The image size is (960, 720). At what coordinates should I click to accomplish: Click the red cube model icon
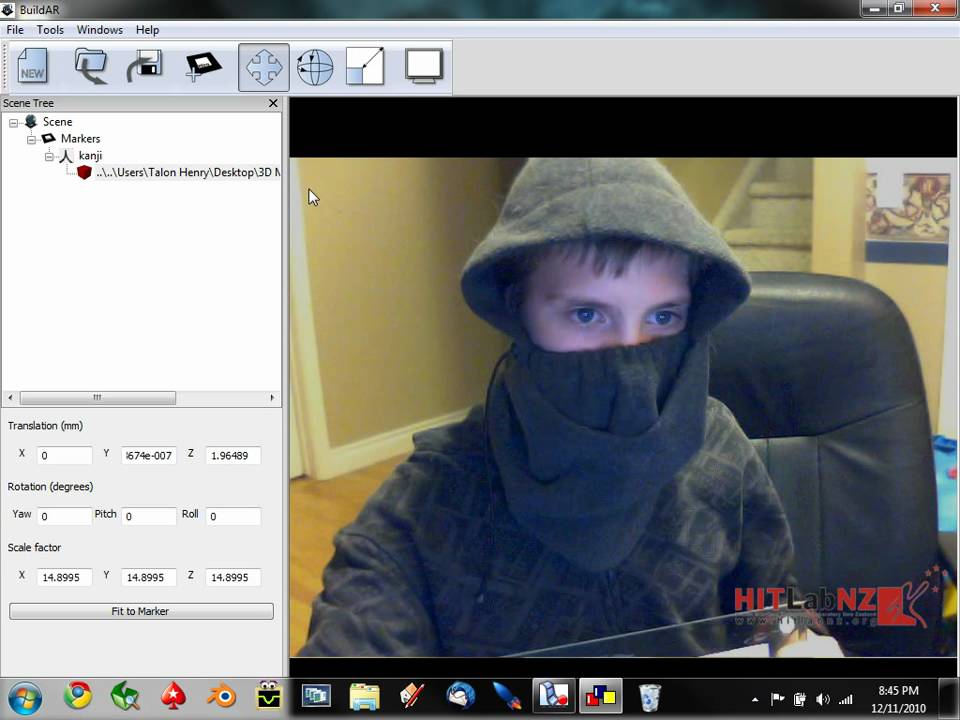point(84,173)
